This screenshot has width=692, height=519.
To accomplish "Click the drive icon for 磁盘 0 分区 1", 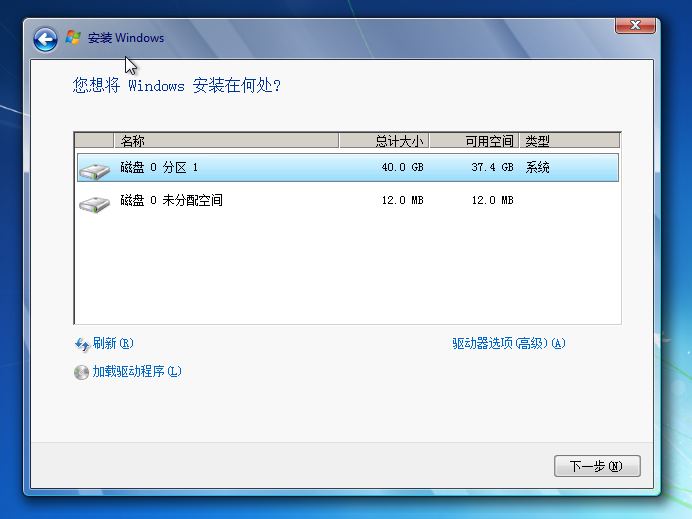I will 94,171.
